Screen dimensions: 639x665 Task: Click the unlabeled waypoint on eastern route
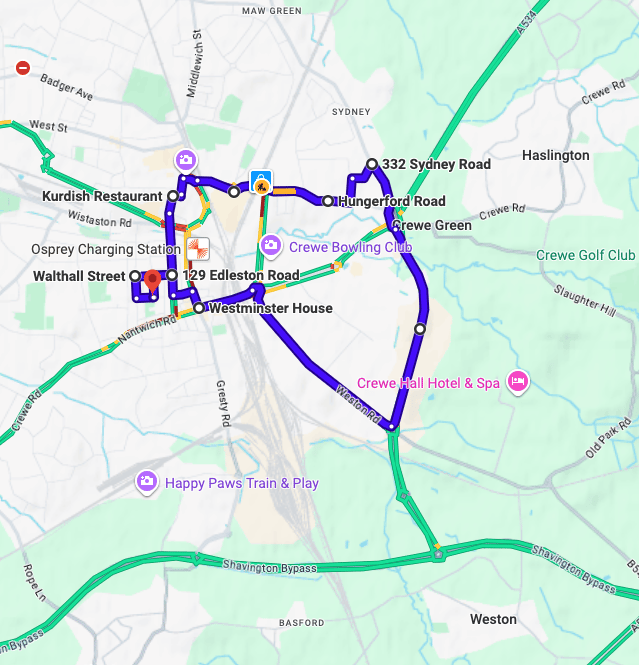click(420, 329)
